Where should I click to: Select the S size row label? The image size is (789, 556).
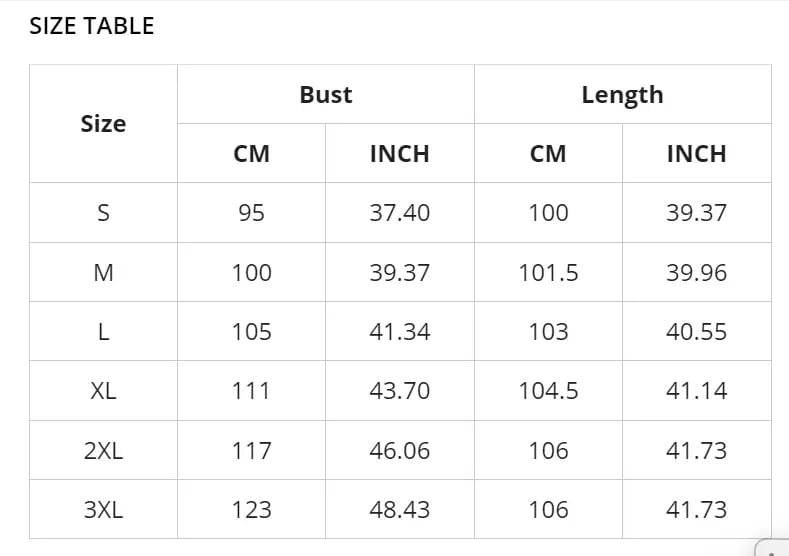[103, 213]
